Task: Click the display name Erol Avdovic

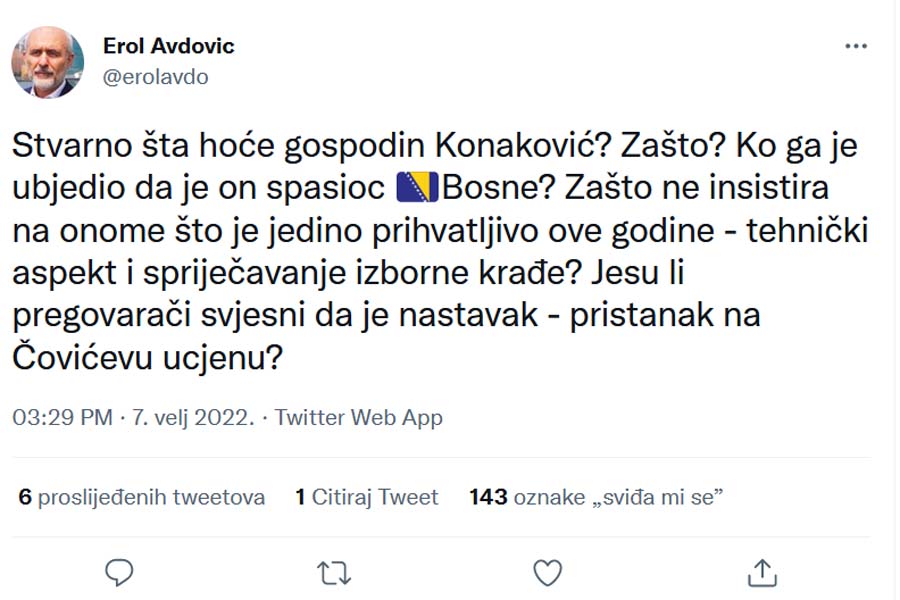Action: 169,46
